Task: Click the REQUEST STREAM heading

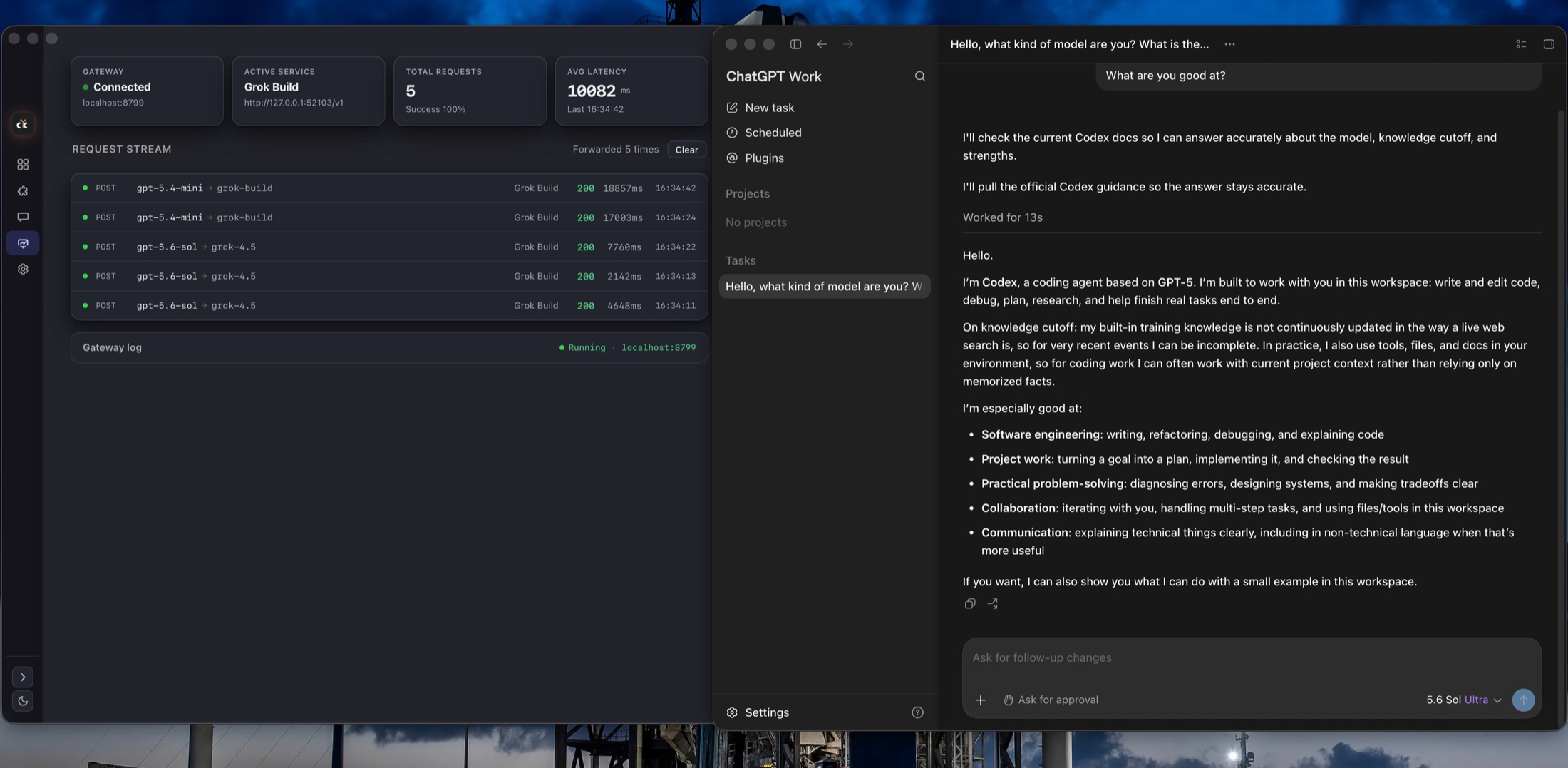Action: [122, 149]
